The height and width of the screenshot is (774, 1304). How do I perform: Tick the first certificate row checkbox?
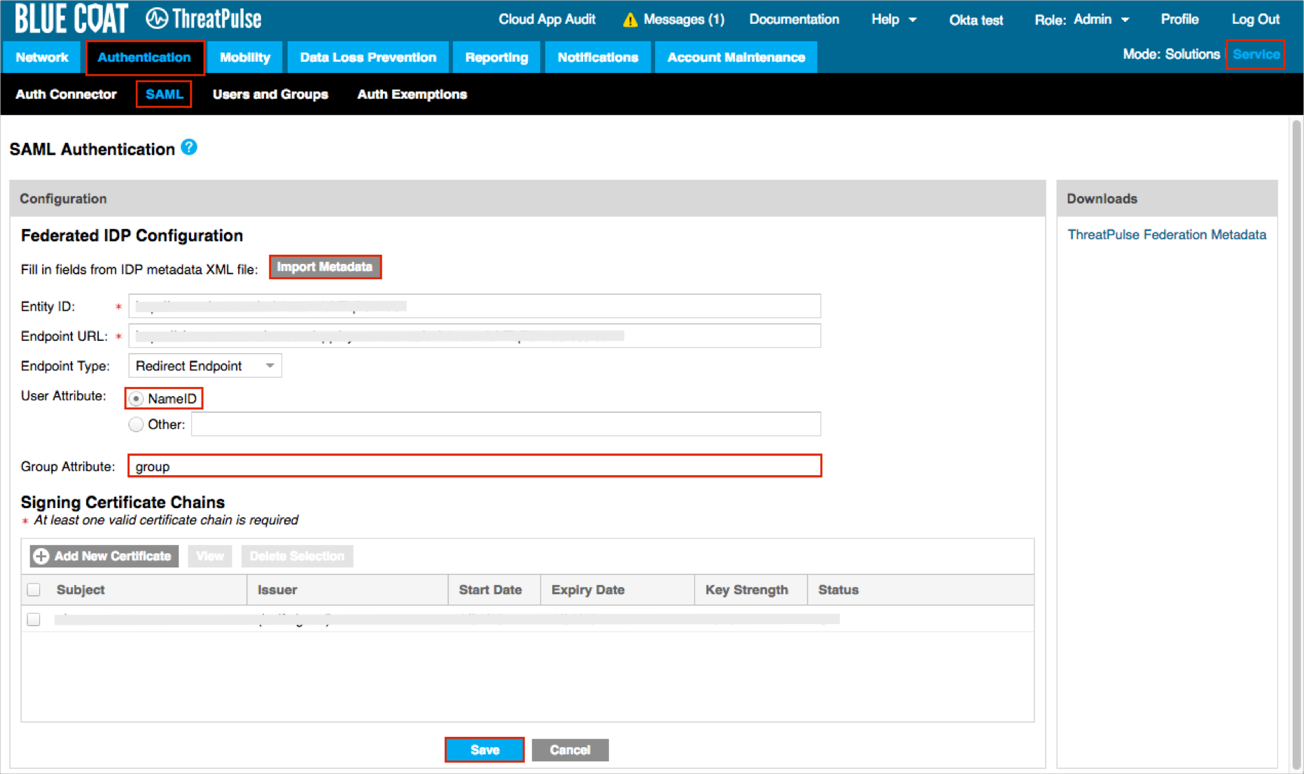pos(34,620)
